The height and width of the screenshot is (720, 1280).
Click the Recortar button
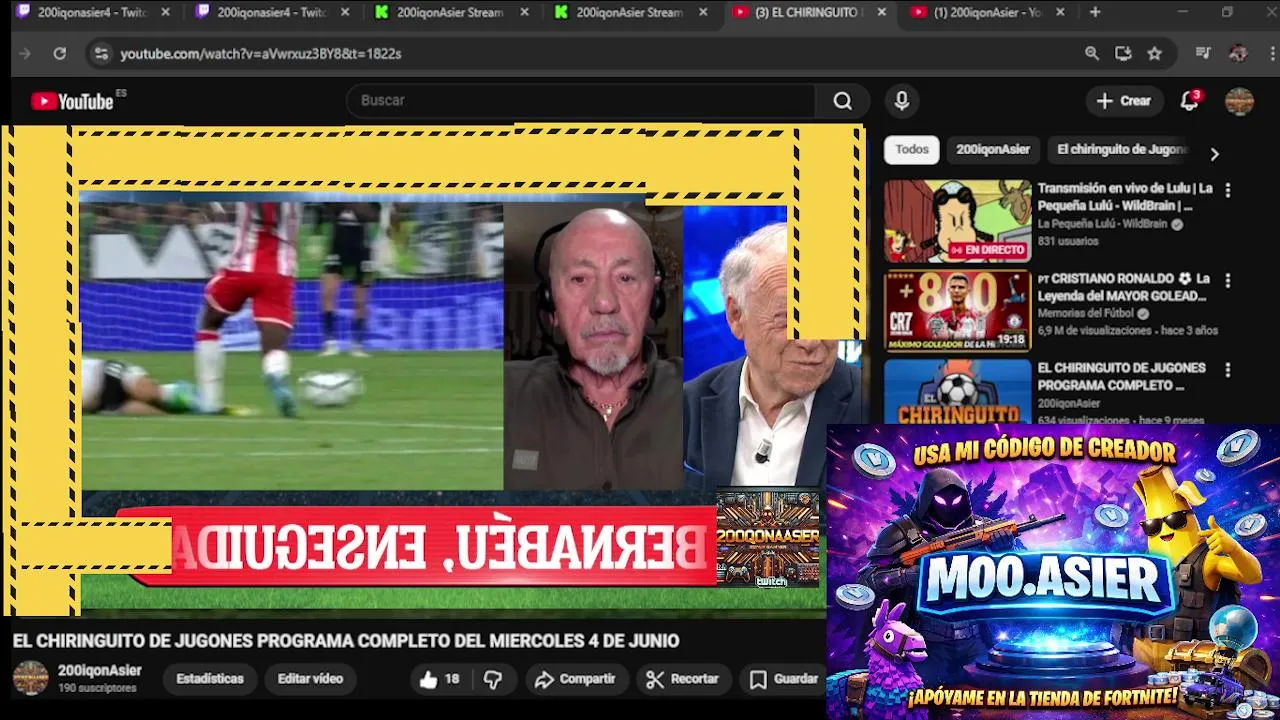tap(682, 679)
